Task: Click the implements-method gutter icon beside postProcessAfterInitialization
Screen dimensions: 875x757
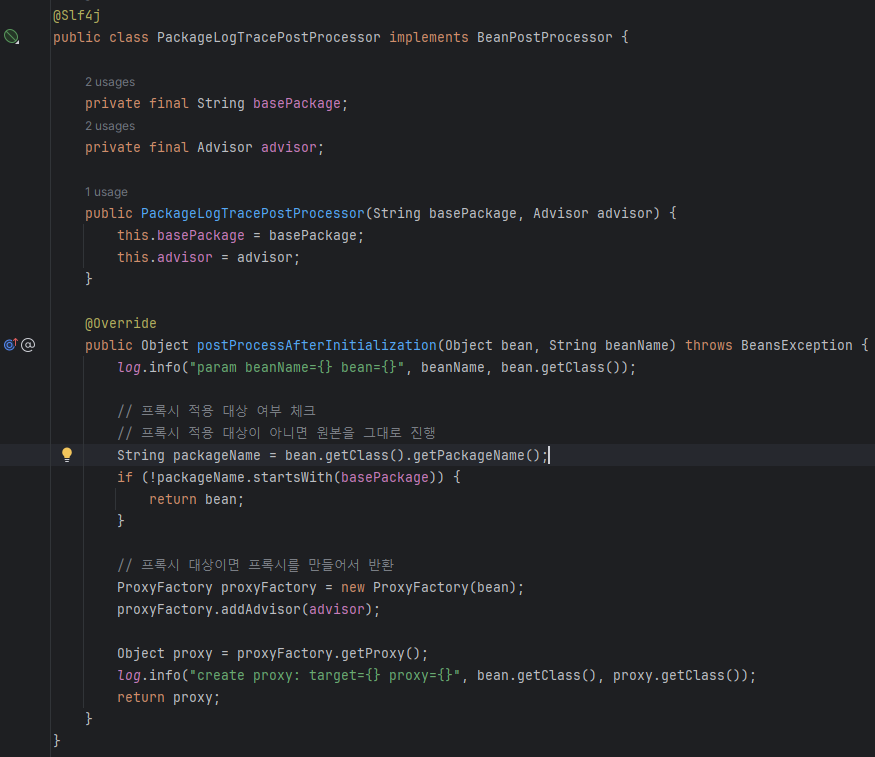Action: coord(11,345)
